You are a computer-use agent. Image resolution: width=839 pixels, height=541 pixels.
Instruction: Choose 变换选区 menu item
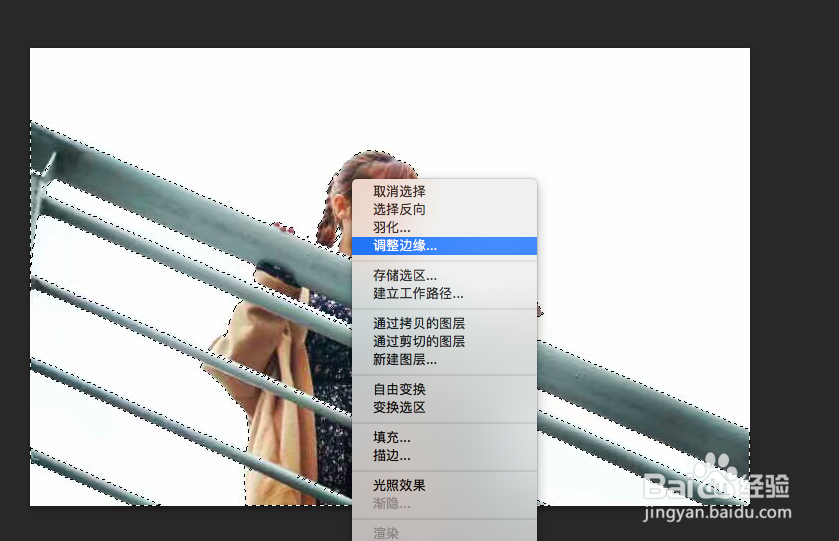tap(444, 408)
